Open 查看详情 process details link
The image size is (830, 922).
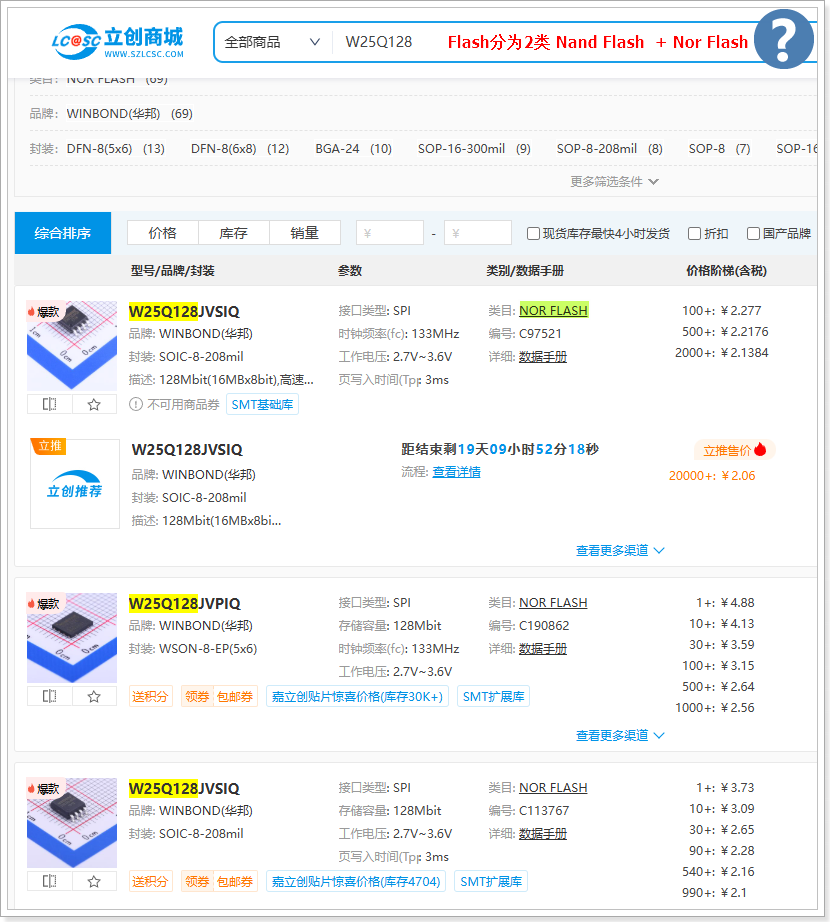pyautogui.click(x=456, y=472)
